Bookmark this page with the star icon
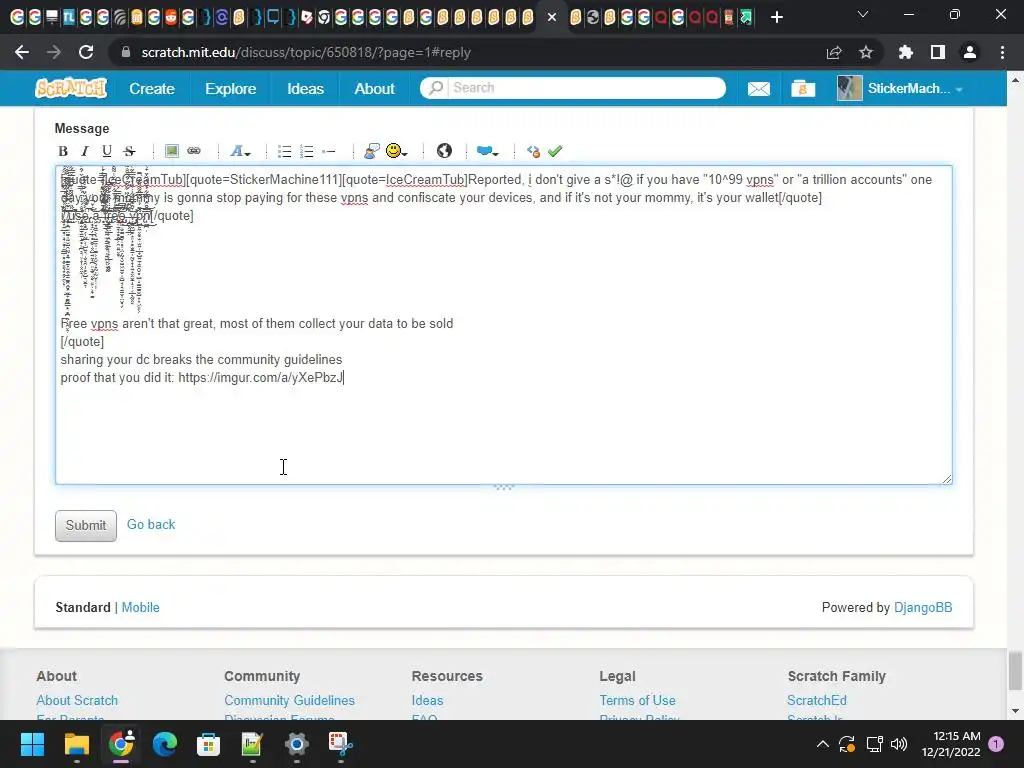 tap(866, 52)
